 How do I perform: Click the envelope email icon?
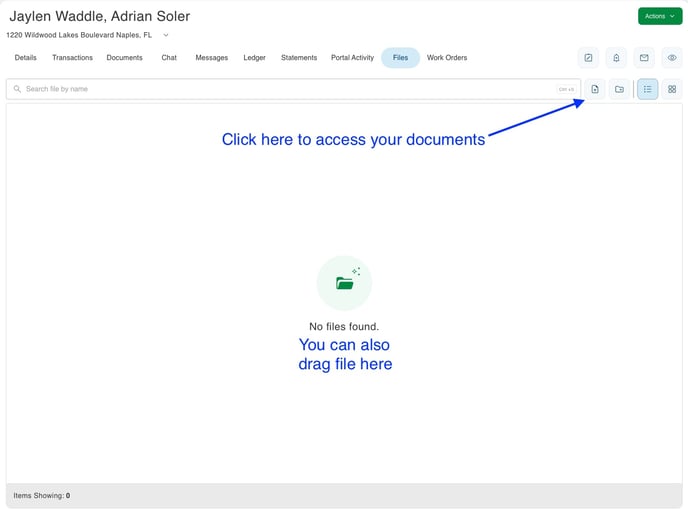point(644,58)
